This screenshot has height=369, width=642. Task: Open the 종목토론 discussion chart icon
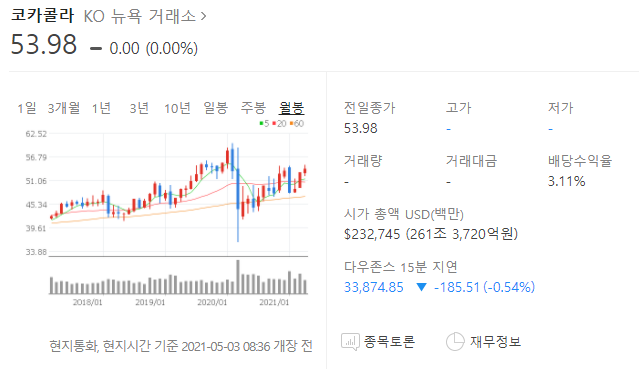350,342
